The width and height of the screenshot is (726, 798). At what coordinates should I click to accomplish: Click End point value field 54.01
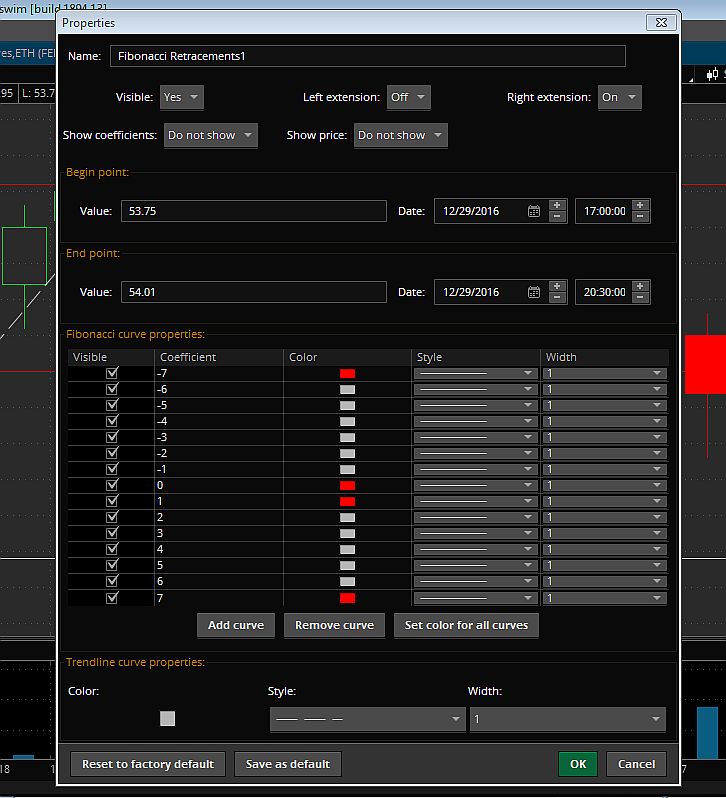254,292
